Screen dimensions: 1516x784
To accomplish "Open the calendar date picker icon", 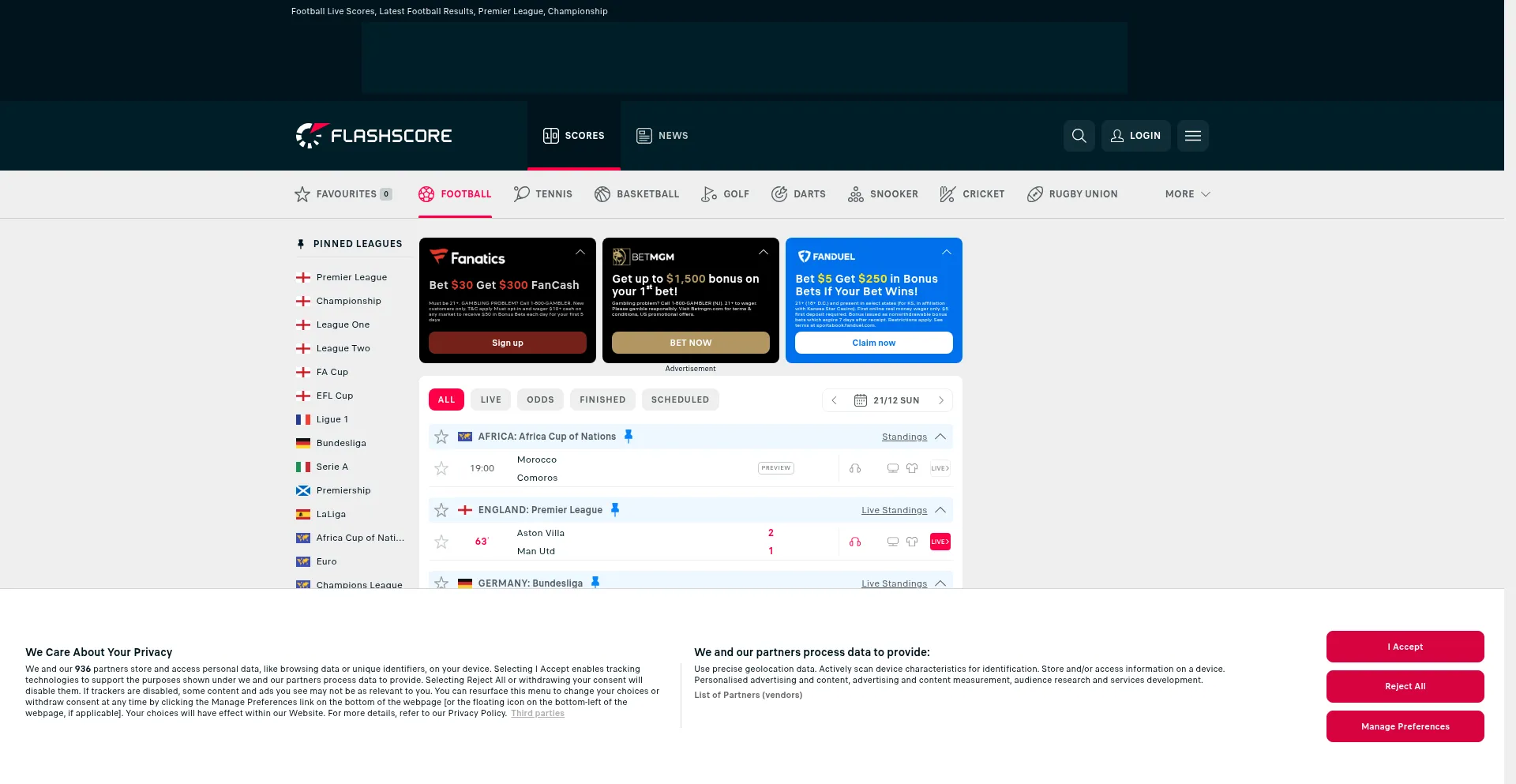I will 861,400.
